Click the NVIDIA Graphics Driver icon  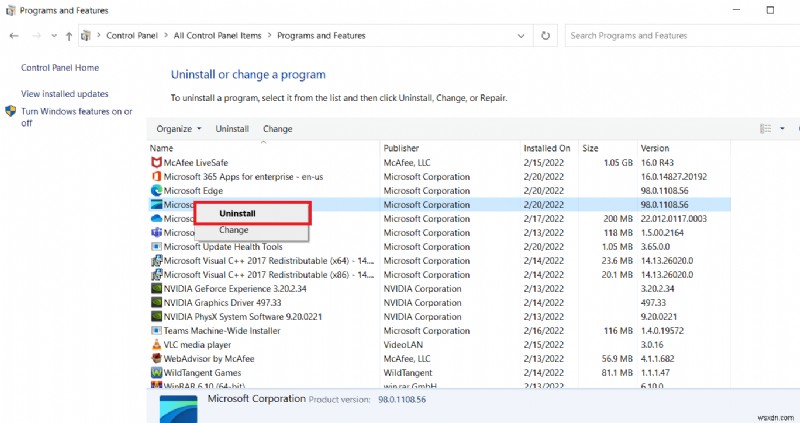pos(156,303)
